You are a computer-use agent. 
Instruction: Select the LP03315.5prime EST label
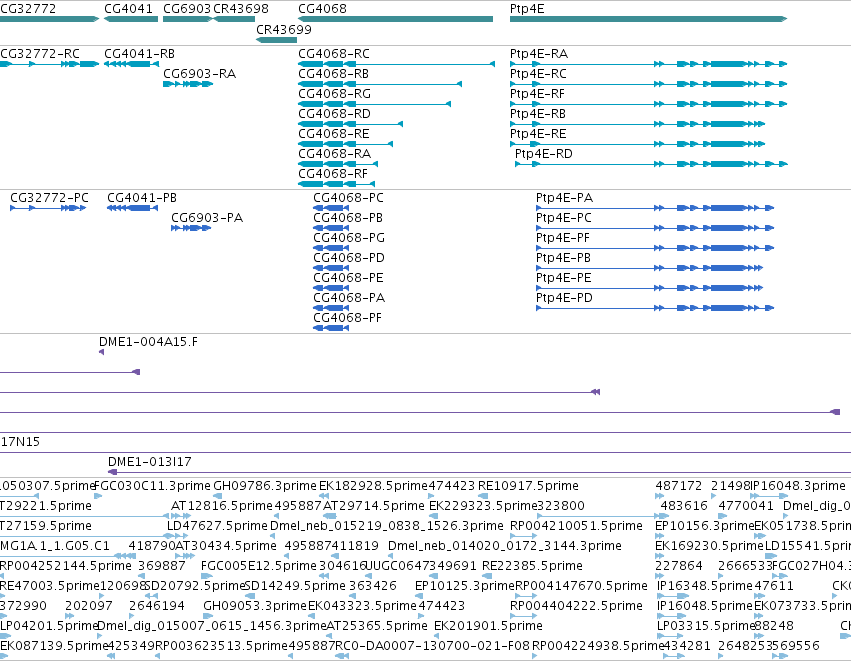706,626
